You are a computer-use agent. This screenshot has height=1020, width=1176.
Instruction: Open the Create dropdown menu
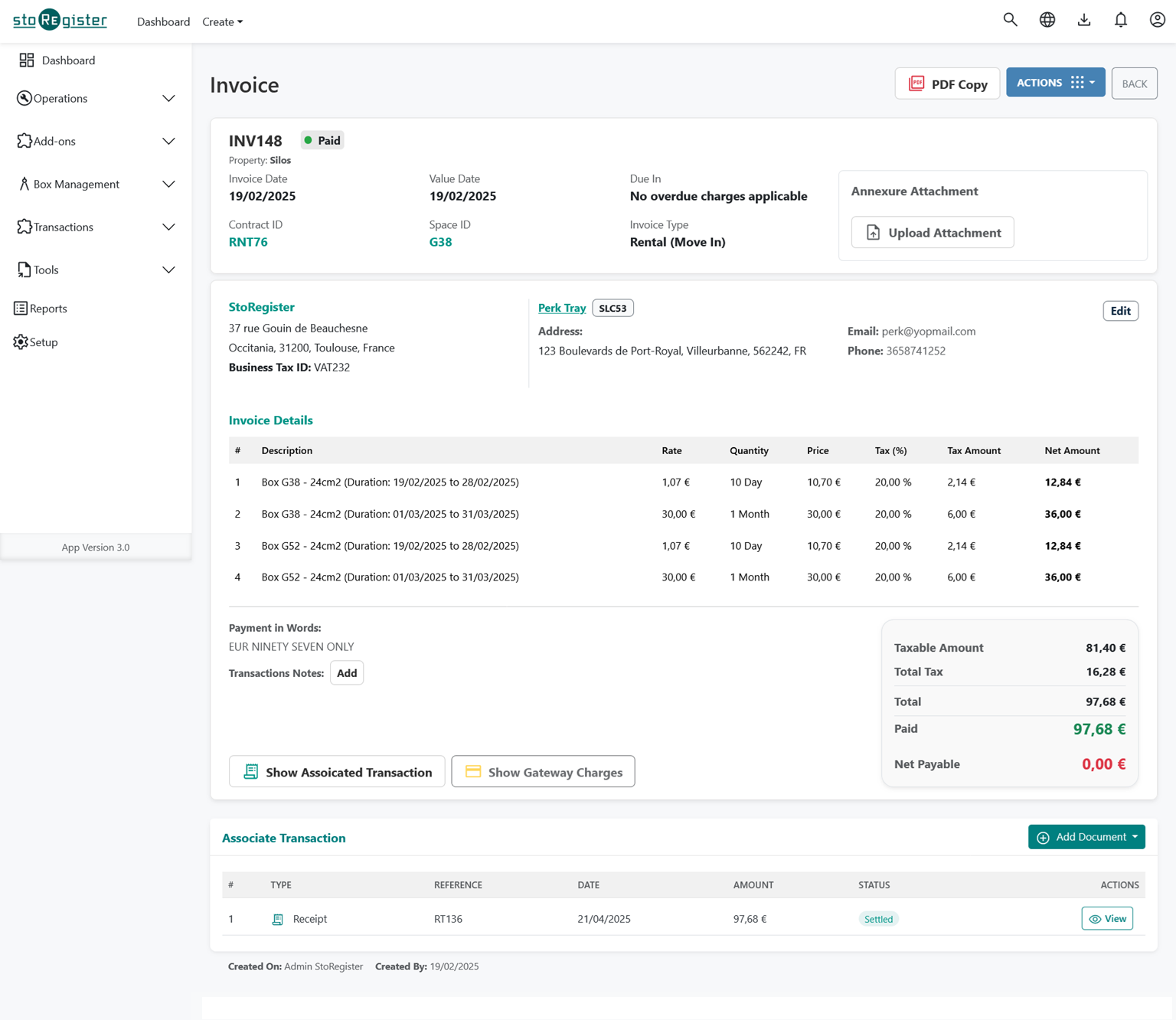(222, 22)
